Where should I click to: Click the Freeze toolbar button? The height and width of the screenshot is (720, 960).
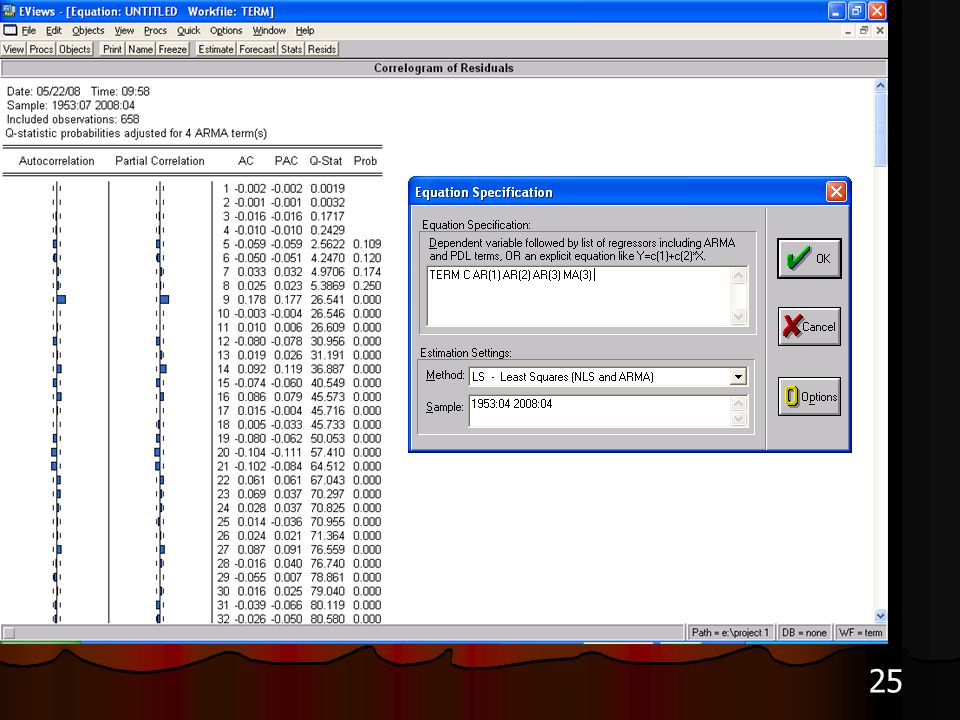click(173, 49)
